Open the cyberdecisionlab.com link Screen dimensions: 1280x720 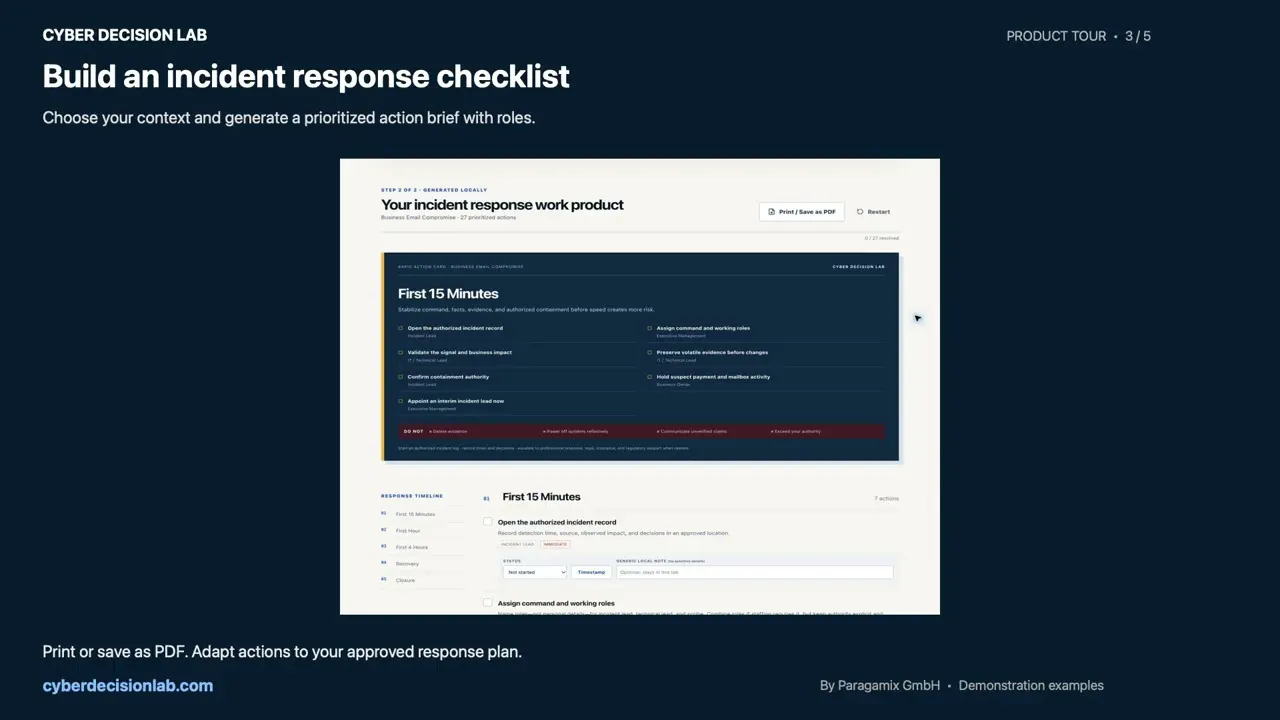click(128, 686)
